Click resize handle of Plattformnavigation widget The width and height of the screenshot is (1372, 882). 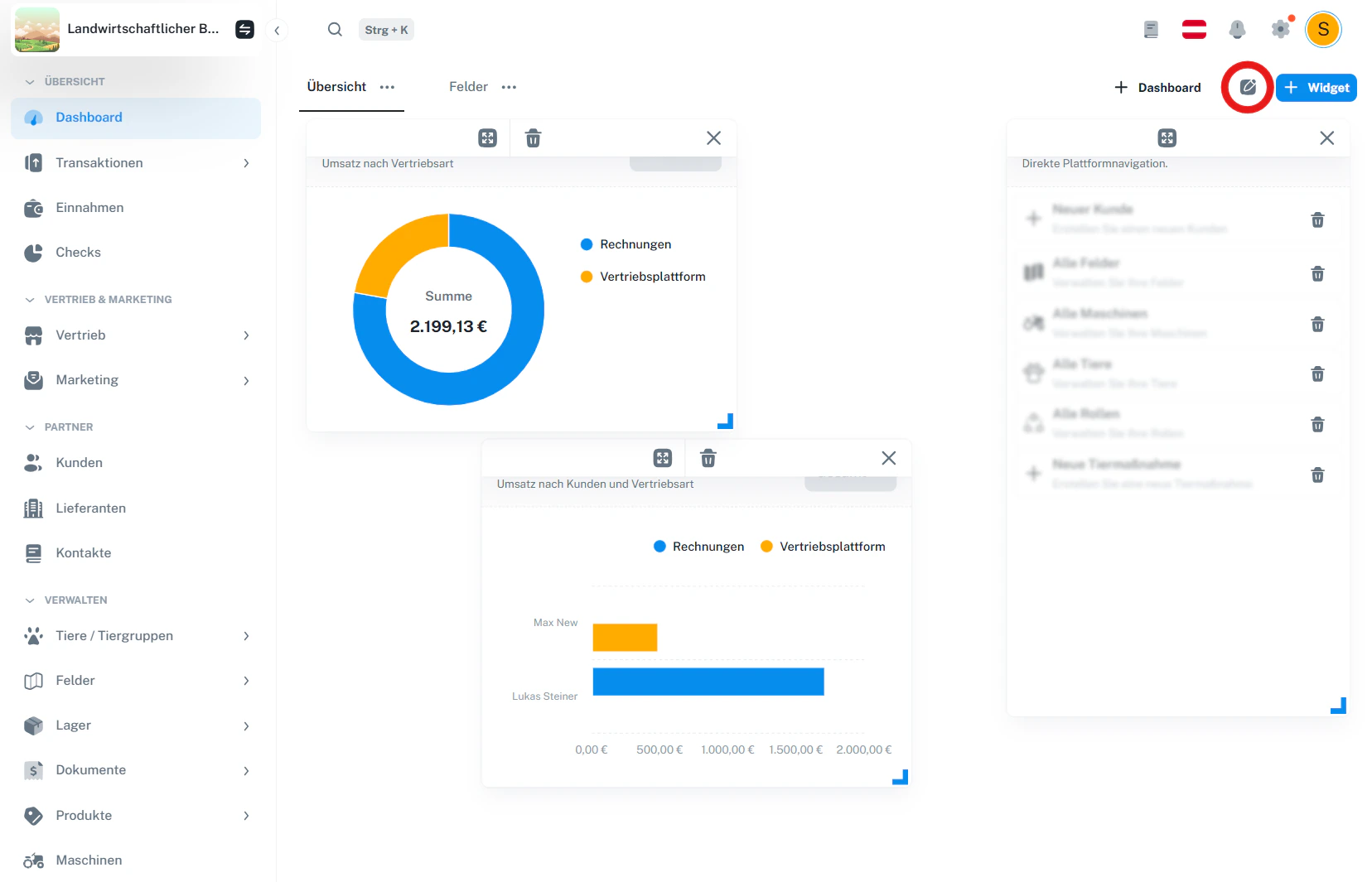tap(1339, 706)
